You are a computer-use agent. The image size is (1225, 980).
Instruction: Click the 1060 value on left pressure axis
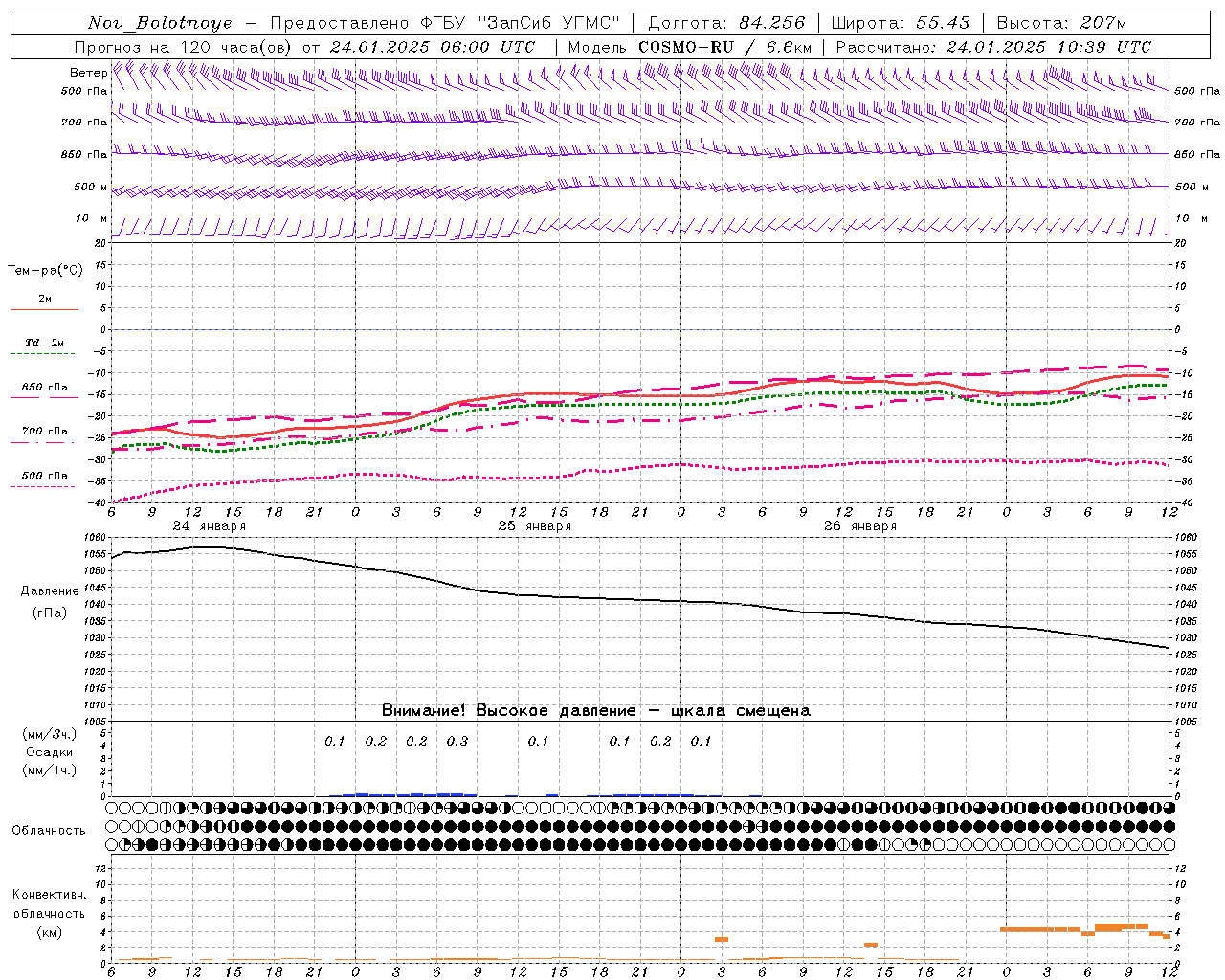(x=96, y=538)
